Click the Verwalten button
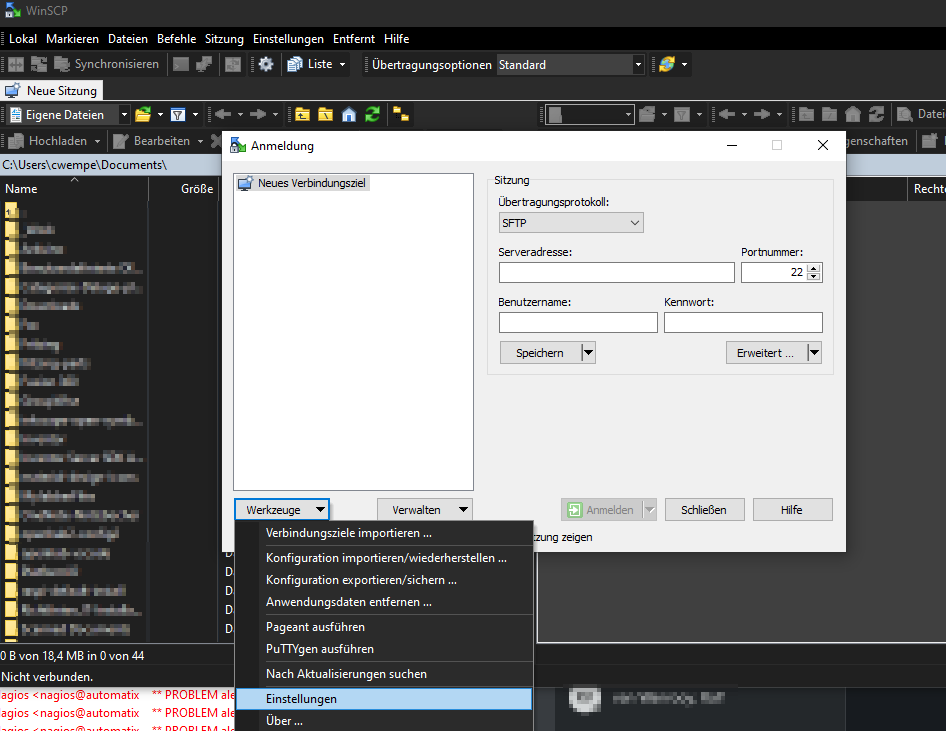The image size is (946, 731). coord(425,510)
